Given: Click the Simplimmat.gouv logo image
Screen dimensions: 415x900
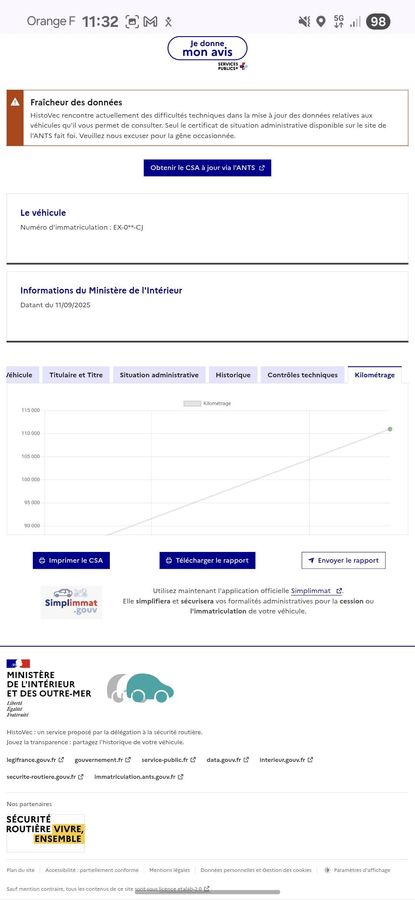Looking at the screenshot, I should pyautogui.click(x=71, y=602).
